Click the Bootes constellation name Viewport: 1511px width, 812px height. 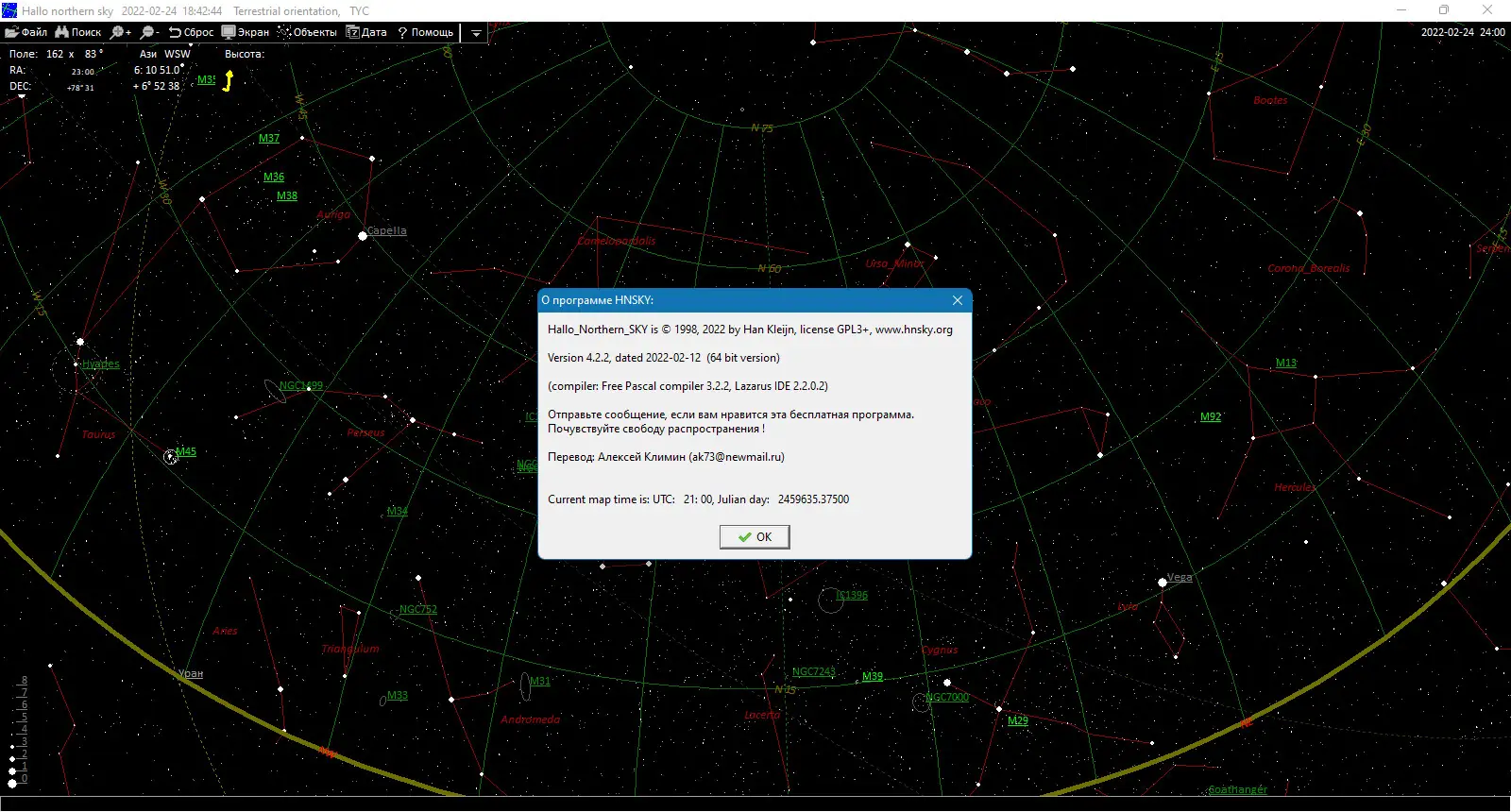[1270, 99]
